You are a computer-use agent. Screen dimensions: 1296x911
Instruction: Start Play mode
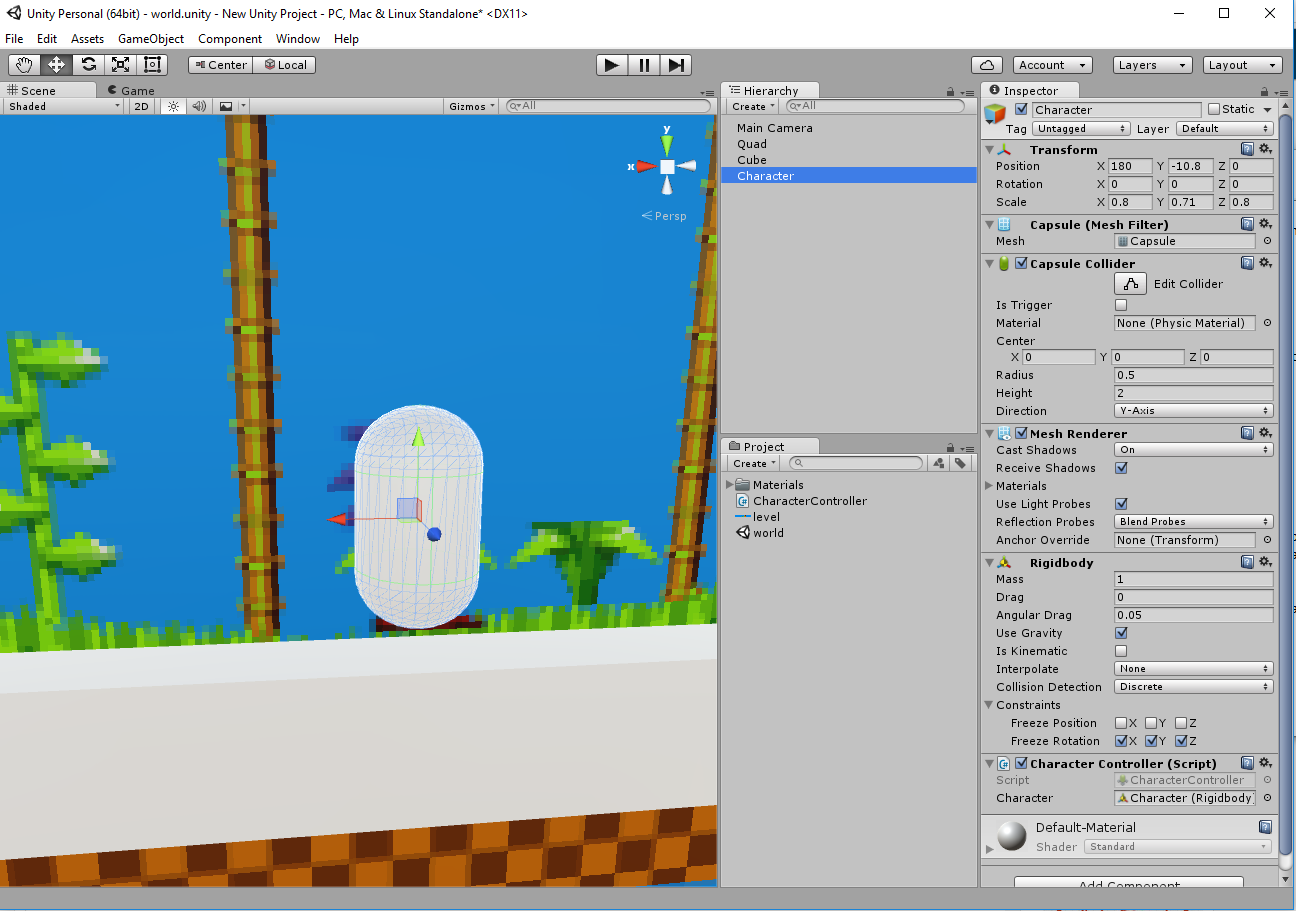pos(612,65)
